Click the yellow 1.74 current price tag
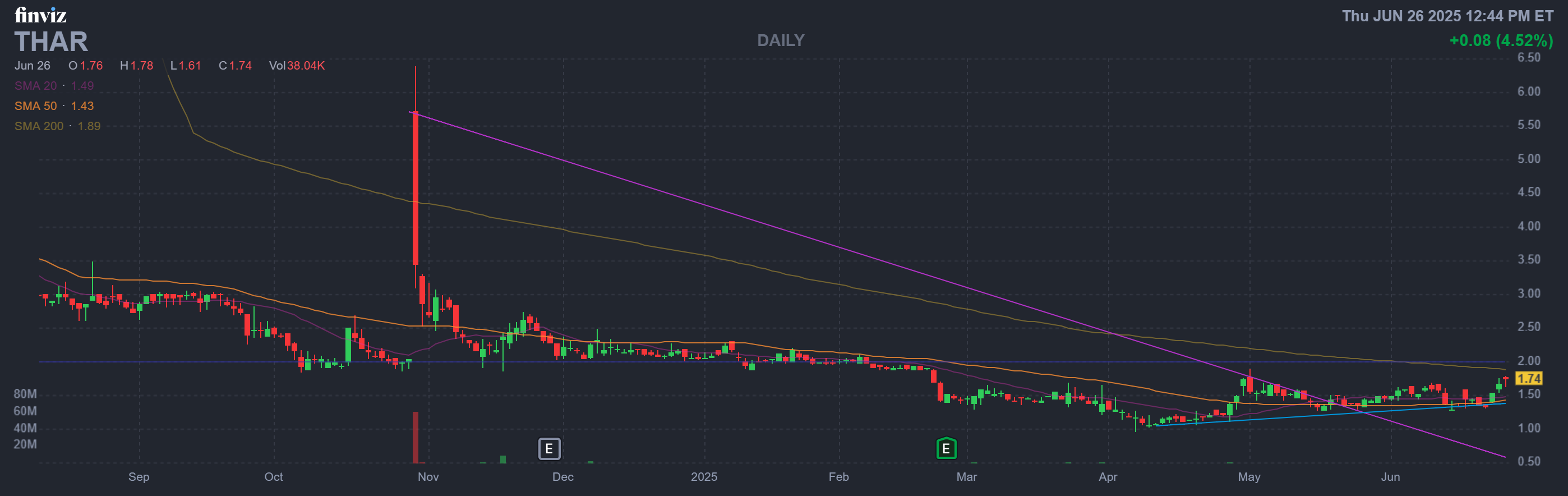The image size is (1568, 496). coord(1528,378)
